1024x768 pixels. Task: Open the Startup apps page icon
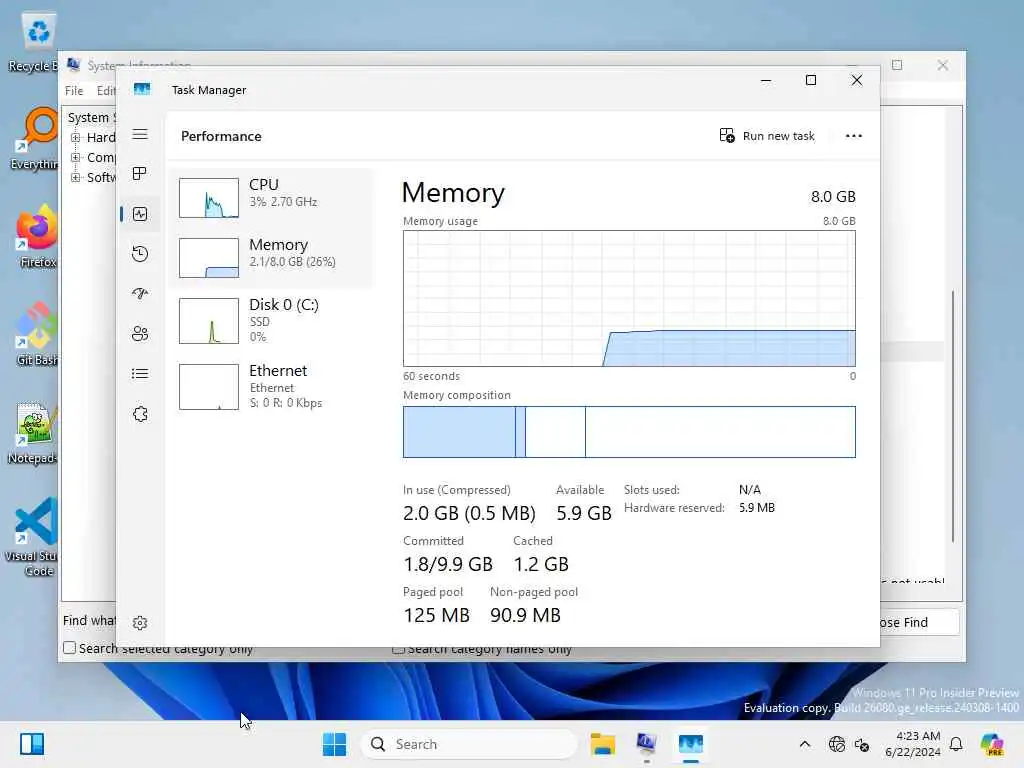coord(140,294)
